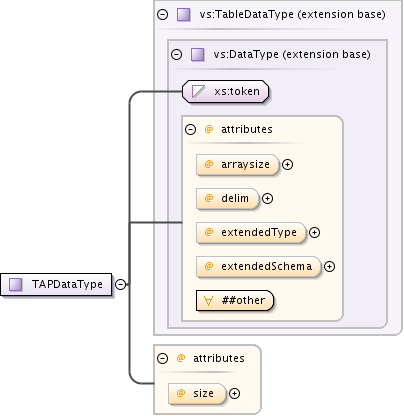Expand the extendedType attribute
Image resolution: width=404 pixels, height=416 pixels.
tap(314, 232)
